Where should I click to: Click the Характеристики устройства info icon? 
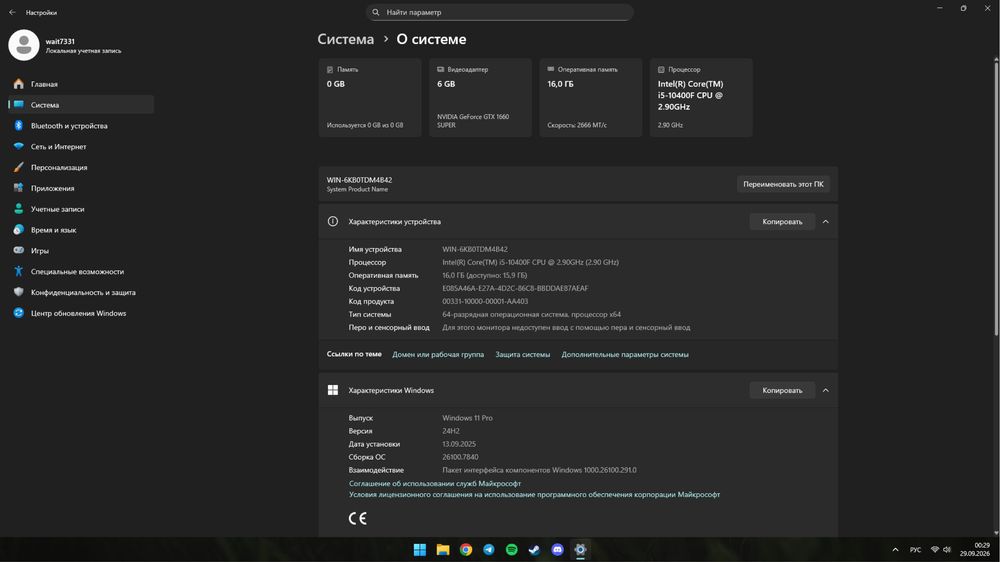[333, 221]
